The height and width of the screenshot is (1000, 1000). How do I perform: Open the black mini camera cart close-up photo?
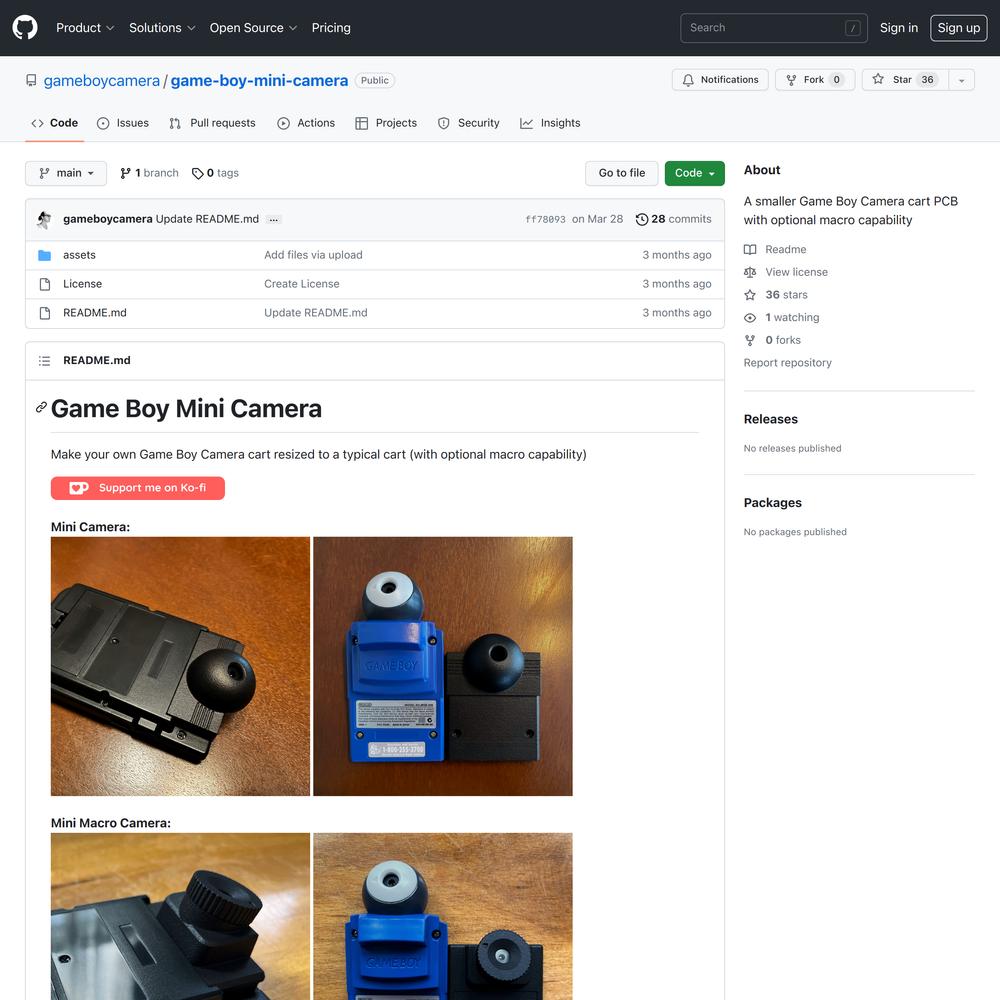click(180, 666)
